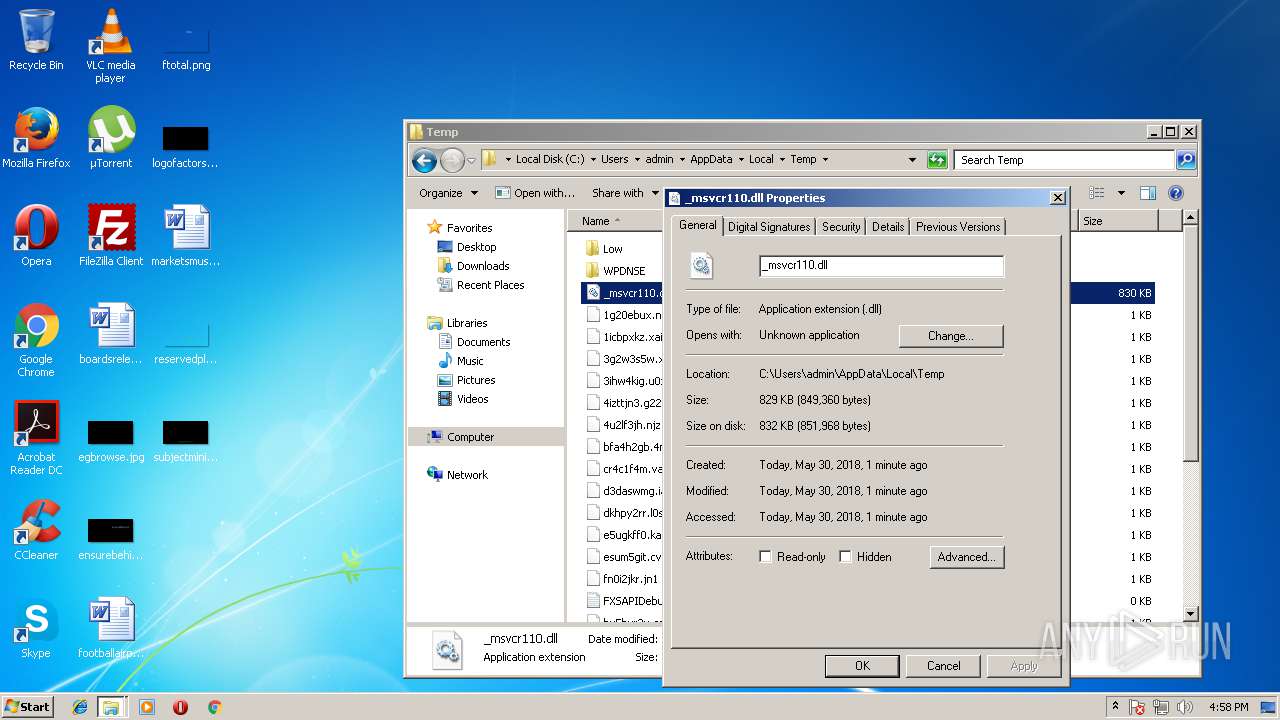This screenshot has width=1280, height=720.
Task: Select the Low folder row
Action: coord(622,249)
